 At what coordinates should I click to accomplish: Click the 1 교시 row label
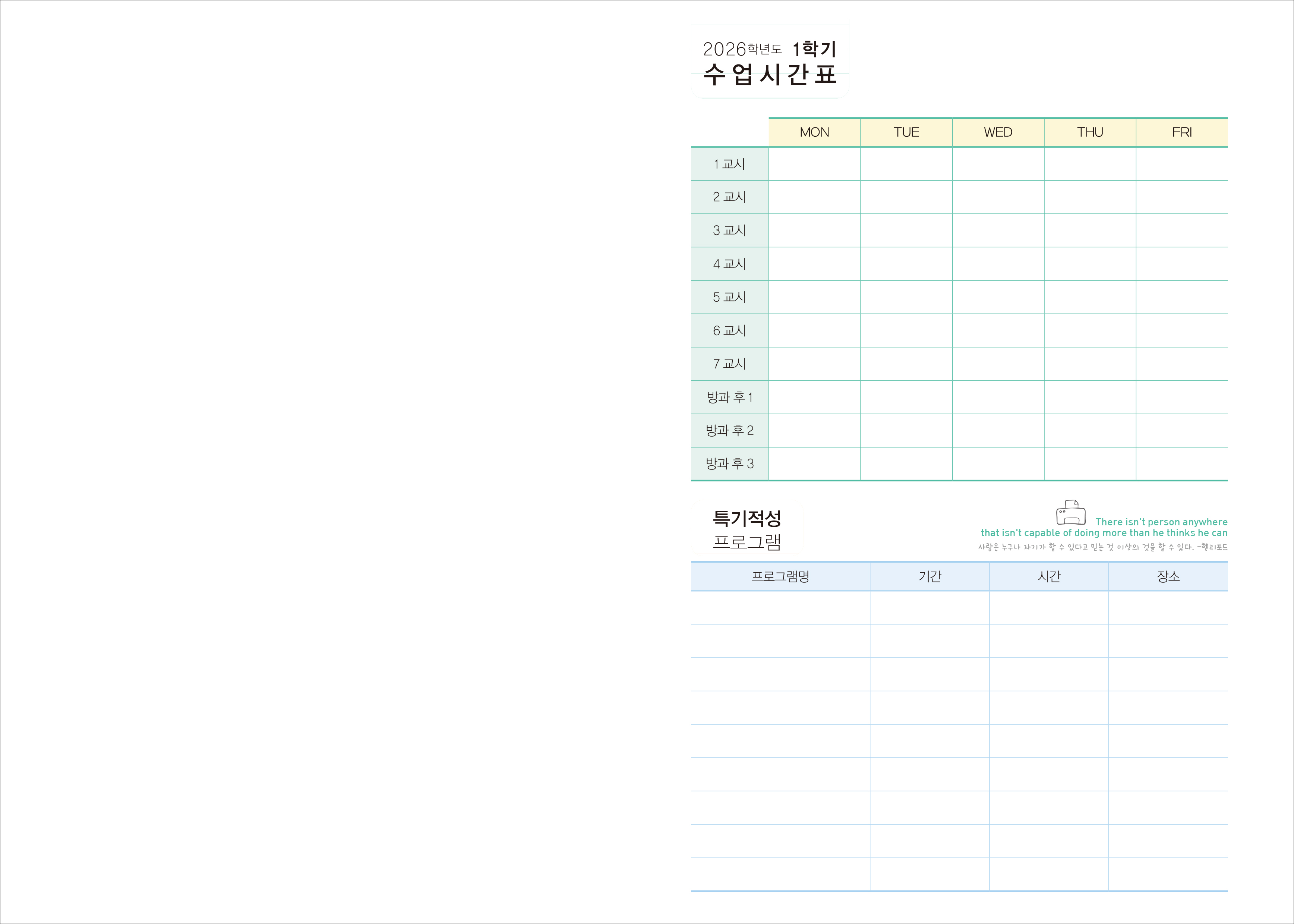729,164
